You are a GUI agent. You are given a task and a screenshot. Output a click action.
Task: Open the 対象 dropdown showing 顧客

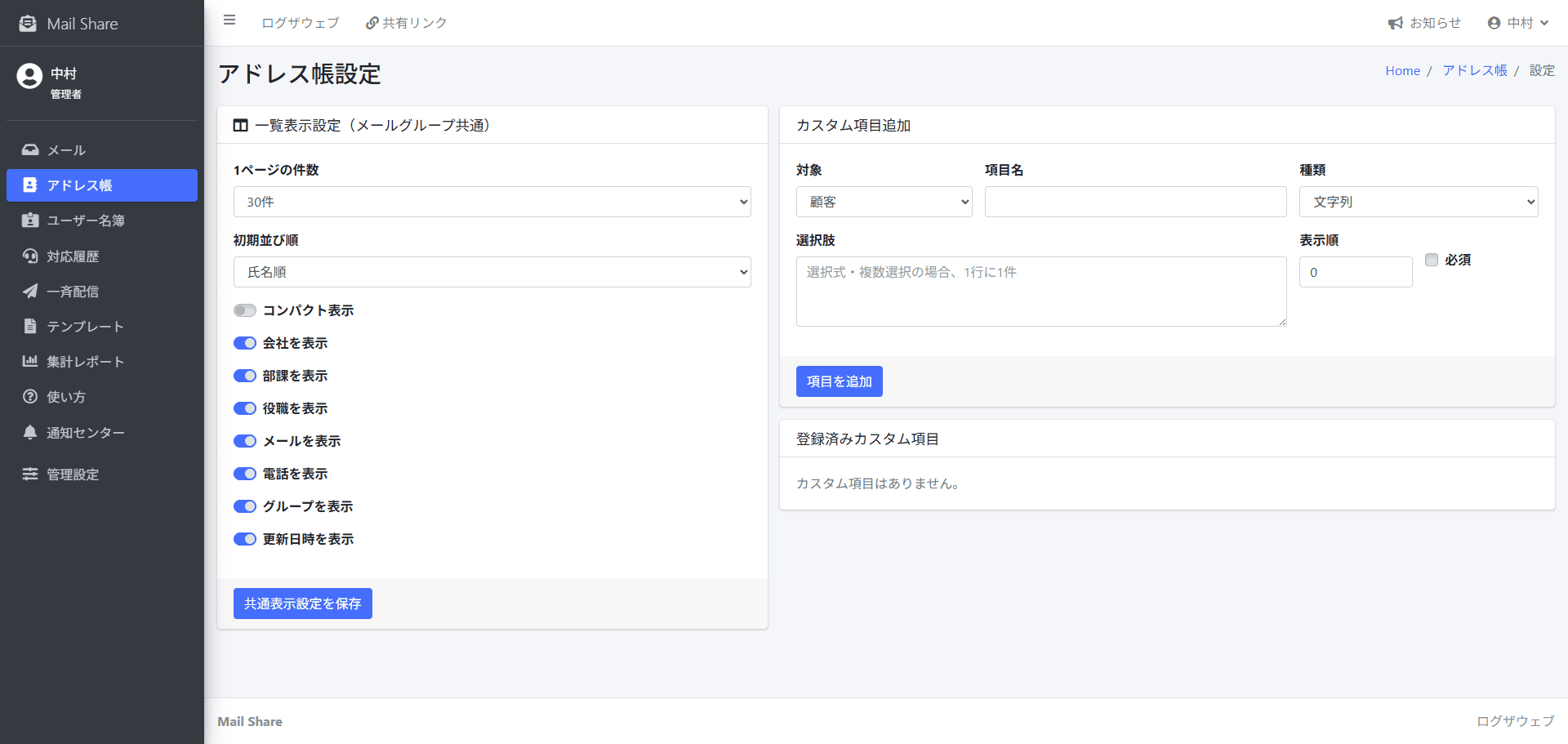coord(884,202)
